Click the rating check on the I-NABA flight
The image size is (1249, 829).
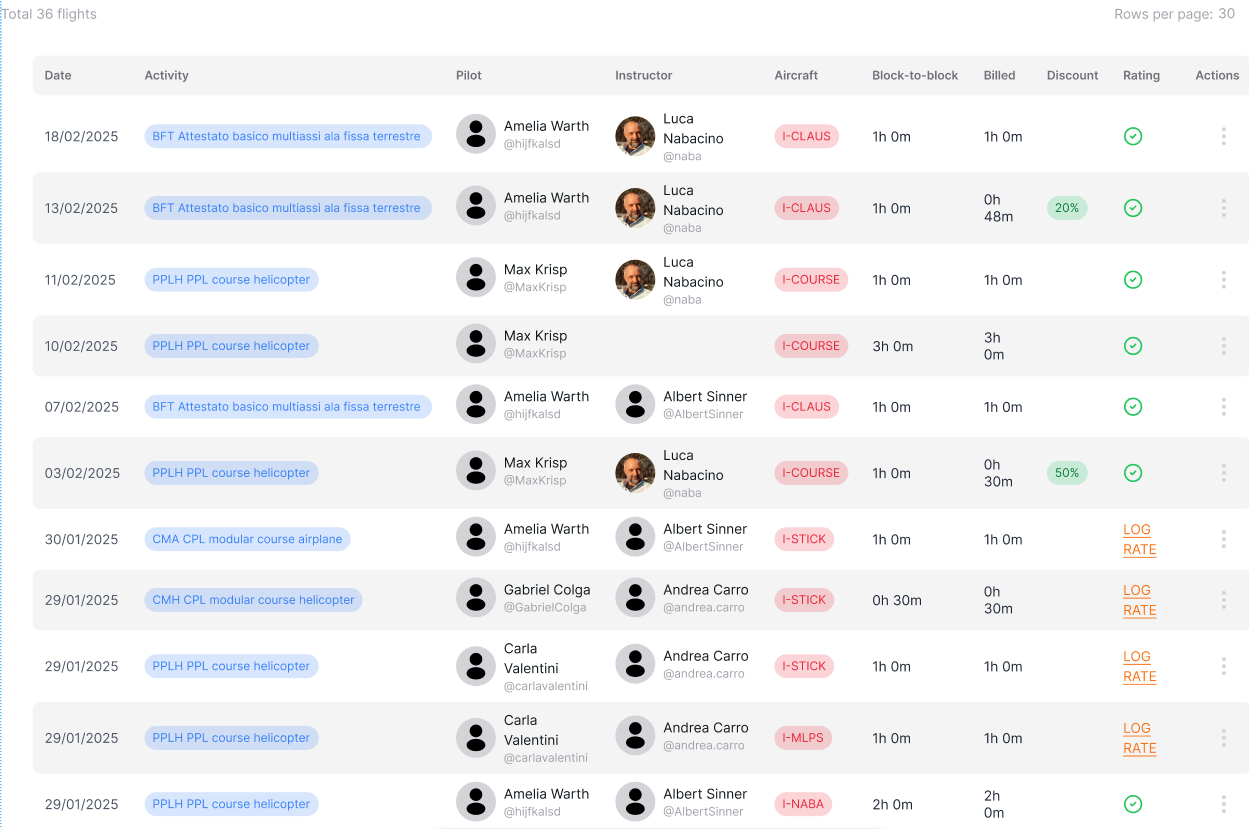[x=1132, y=804]
